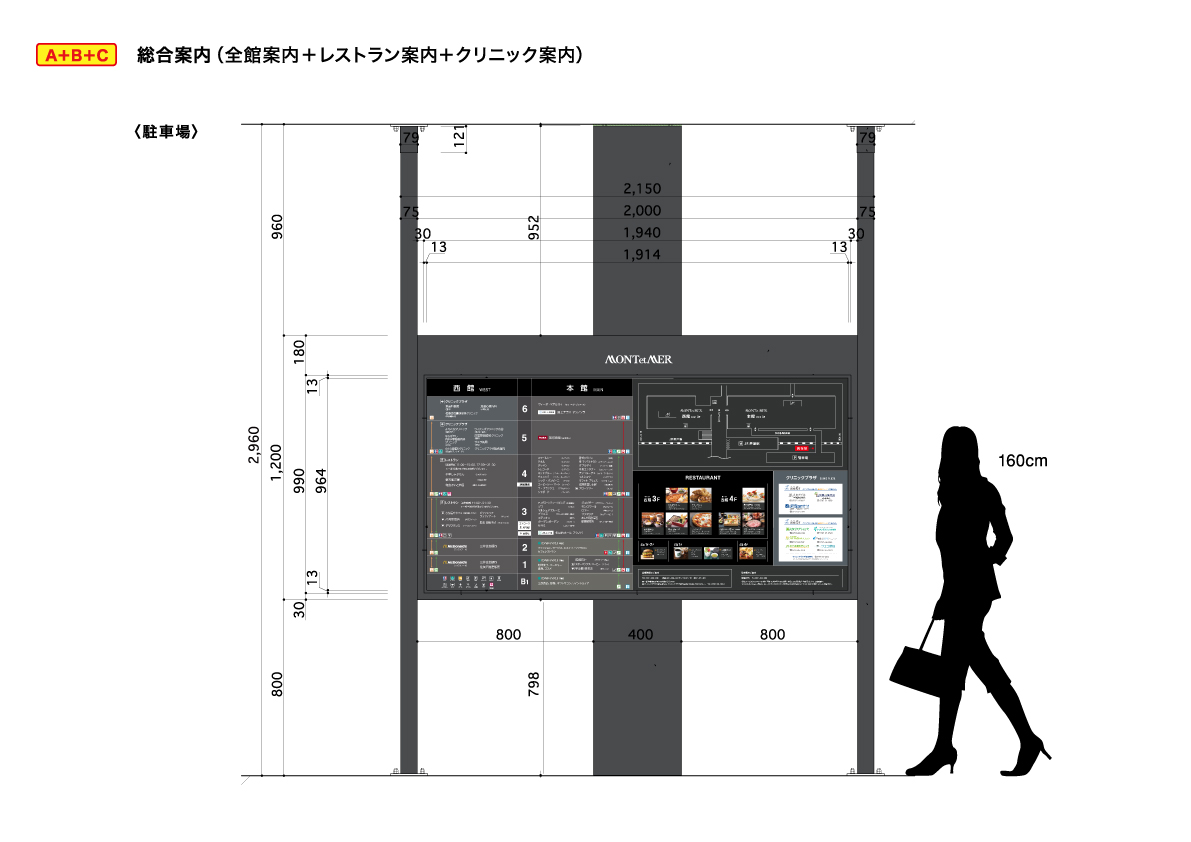1191x842 pixels.
Task: Click the pizza restaurant thumbnail
Action: (701, 520)
